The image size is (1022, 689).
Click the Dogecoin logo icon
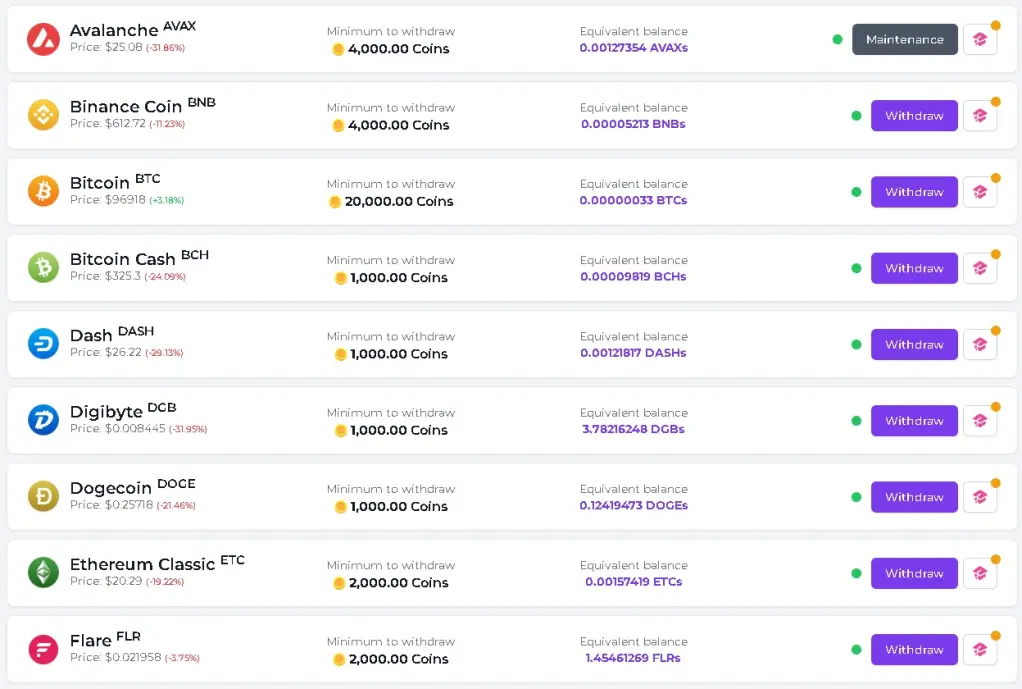point(43,497)
